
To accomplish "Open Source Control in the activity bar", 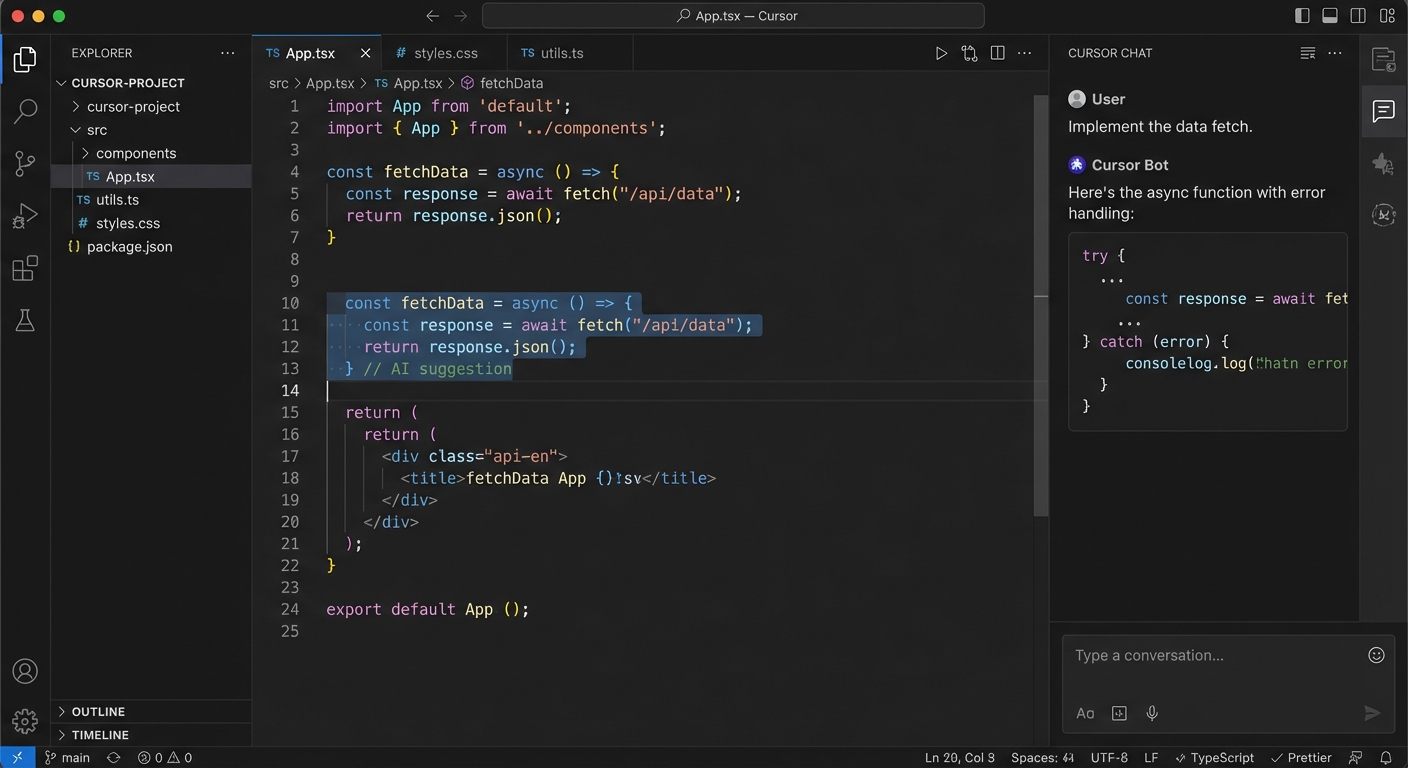I will click(25, 163).
